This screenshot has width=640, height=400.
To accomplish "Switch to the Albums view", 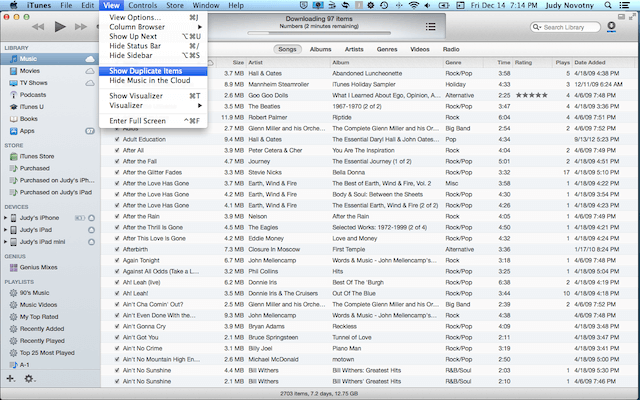I will 320,49.
